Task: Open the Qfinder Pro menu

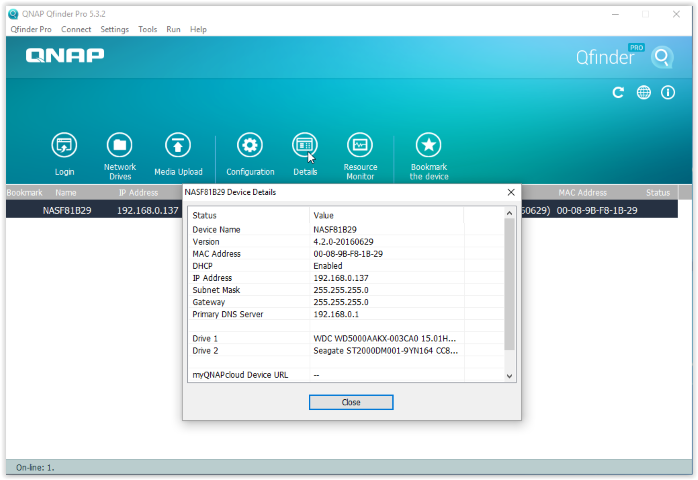Action: 30,30
